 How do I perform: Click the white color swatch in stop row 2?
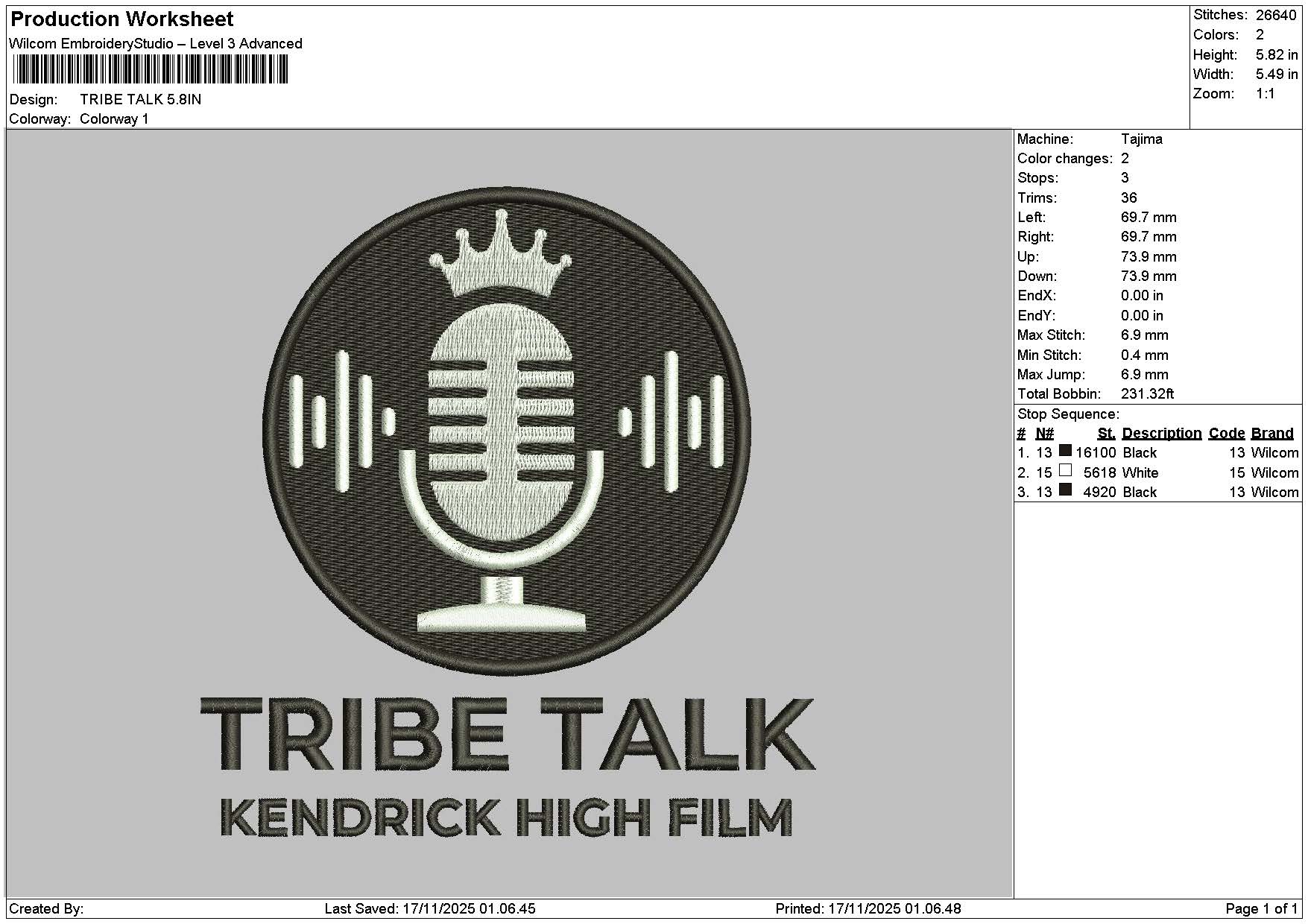click(1065, 470)
